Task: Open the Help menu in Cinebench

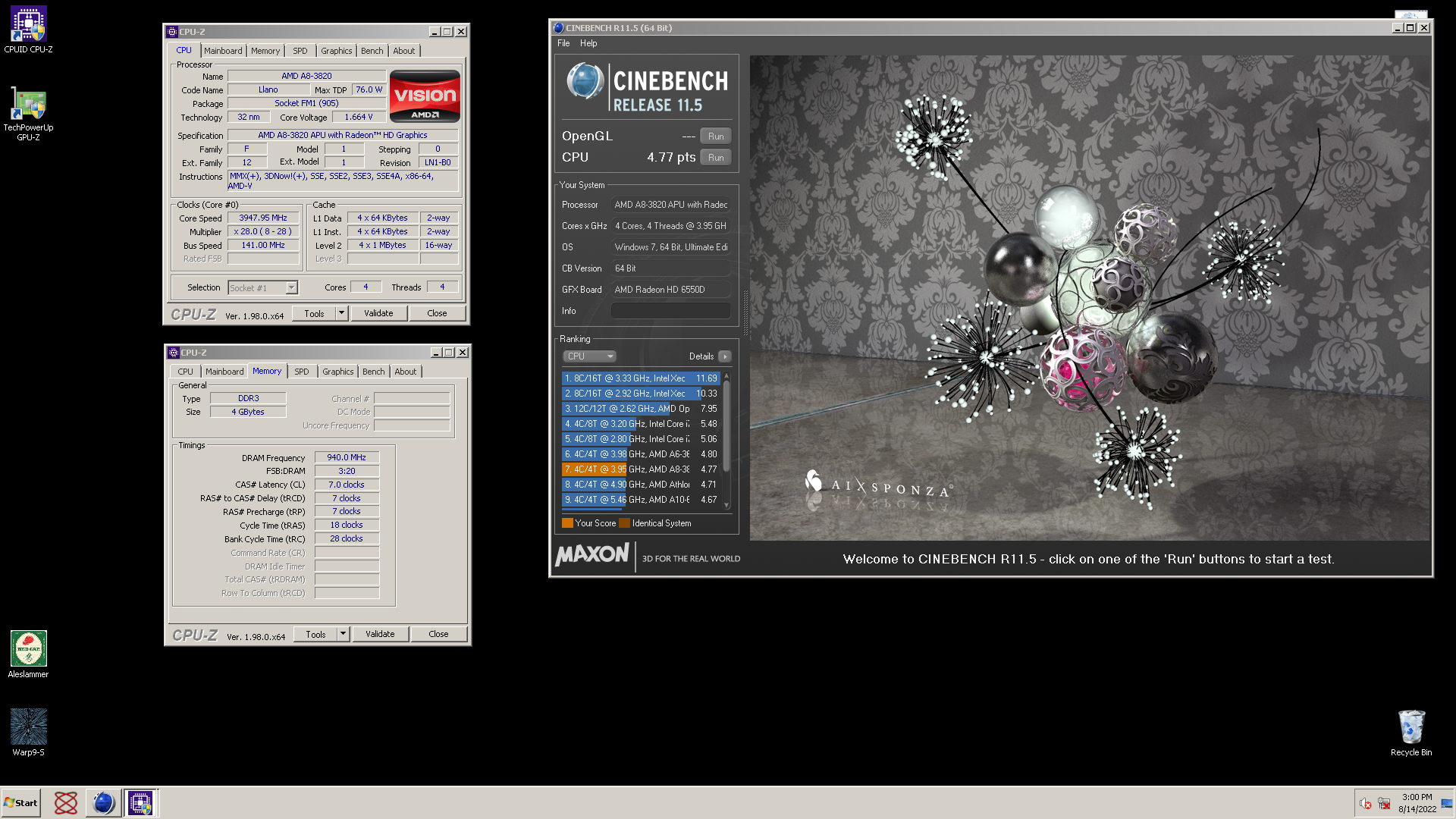Action: (x=588, y=43)
